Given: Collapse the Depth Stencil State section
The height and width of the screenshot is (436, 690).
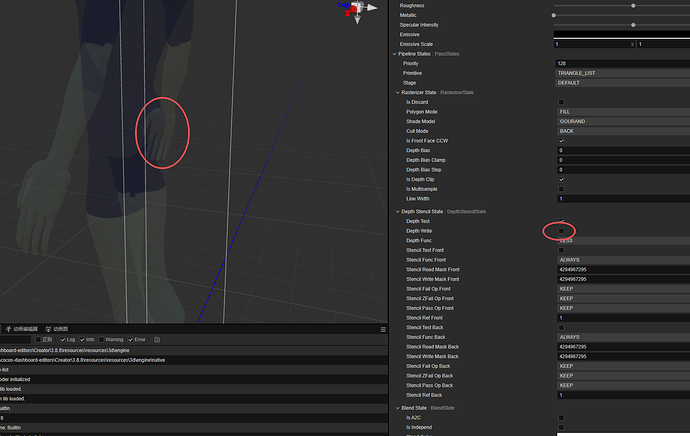Looking at the screenshot, I should click(x=397, y=212).
